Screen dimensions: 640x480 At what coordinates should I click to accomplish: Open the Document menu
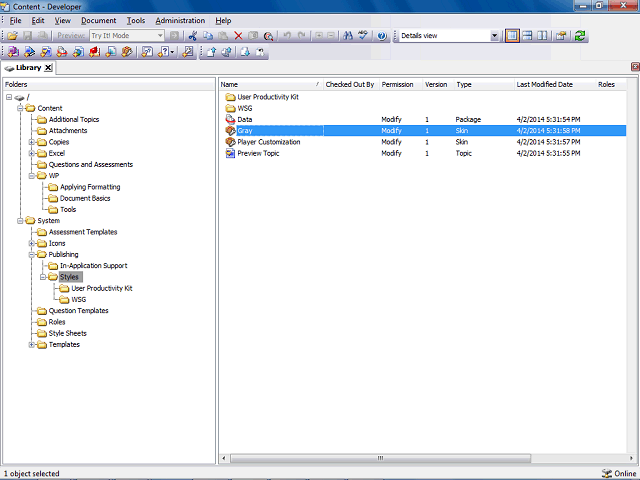point(98,20)
